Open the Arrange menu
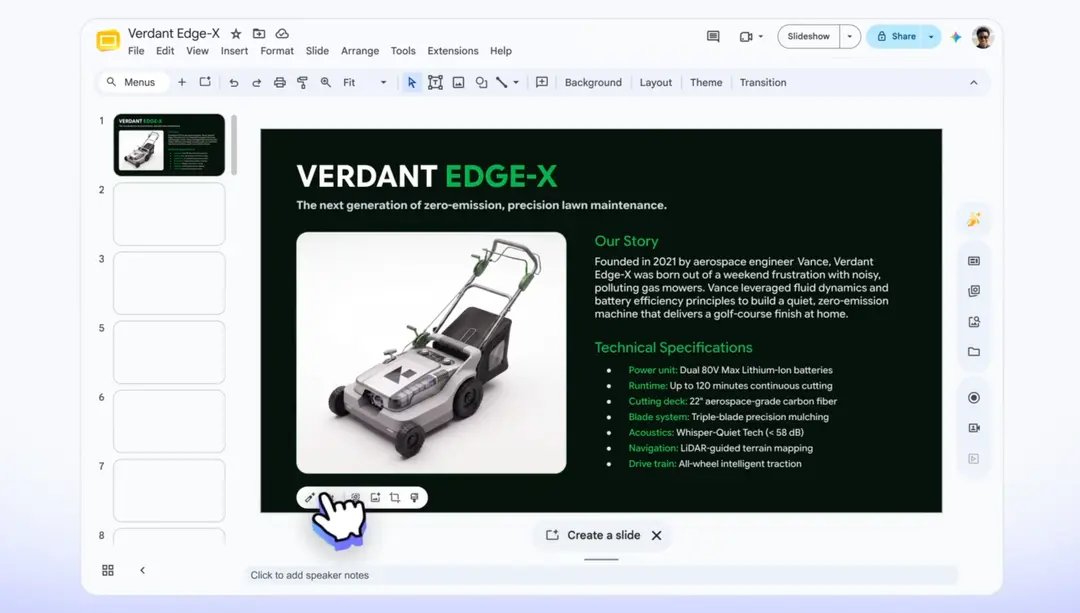The image size is (1080, 613). (x=360, y=51)
